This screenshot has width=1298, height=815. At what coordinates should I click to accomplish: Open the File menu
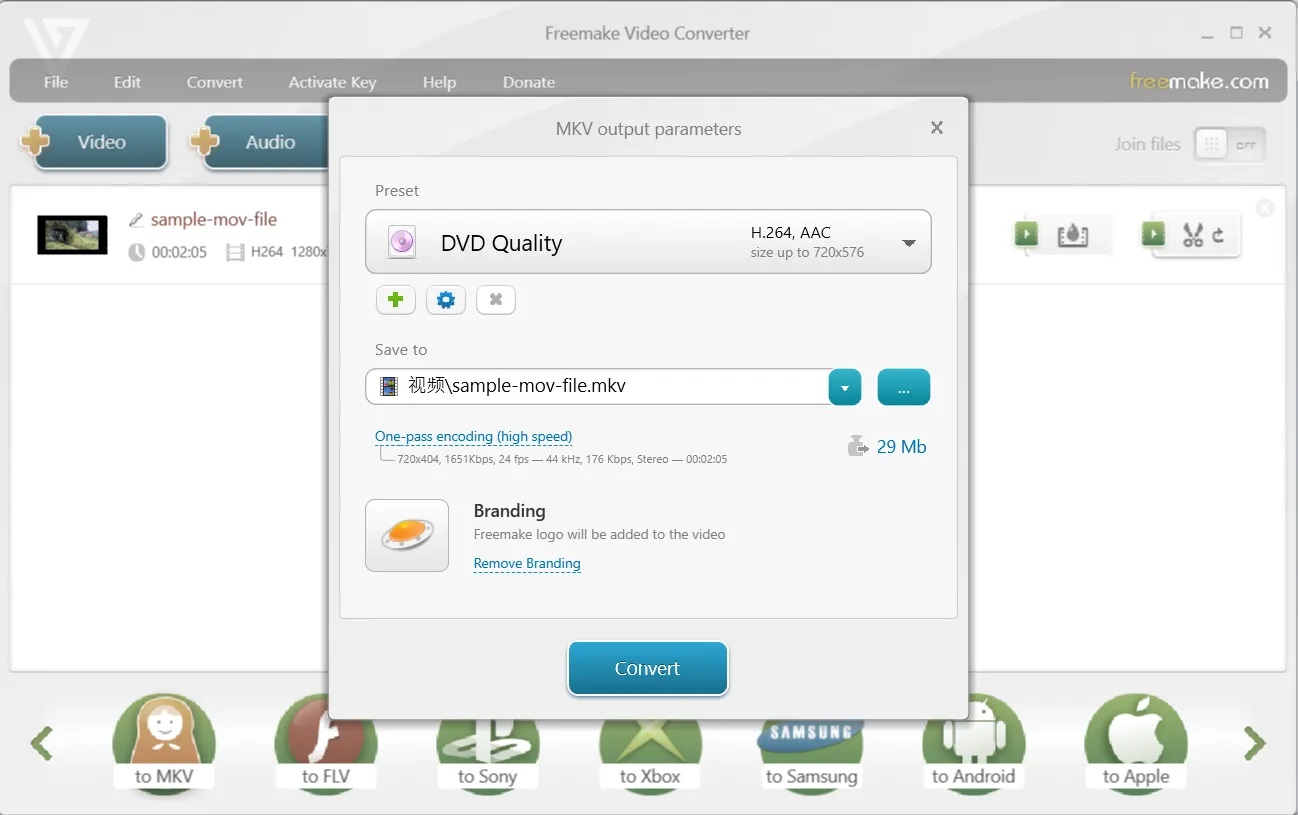(x=56, y=82)
